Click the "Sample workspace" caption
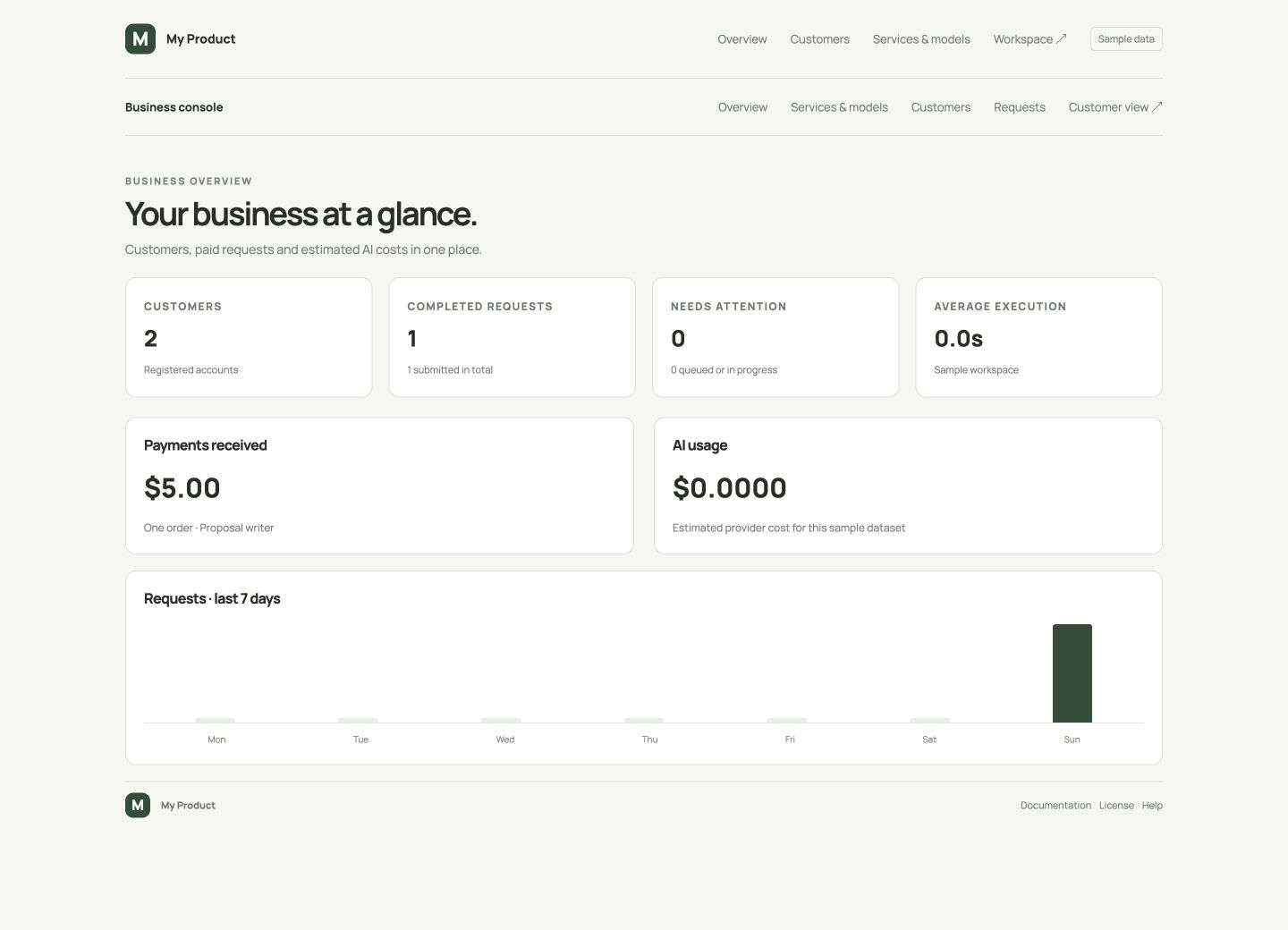The width and height of the screenshot is (1288, 930). pyautogui.click(x=977, y=370)
